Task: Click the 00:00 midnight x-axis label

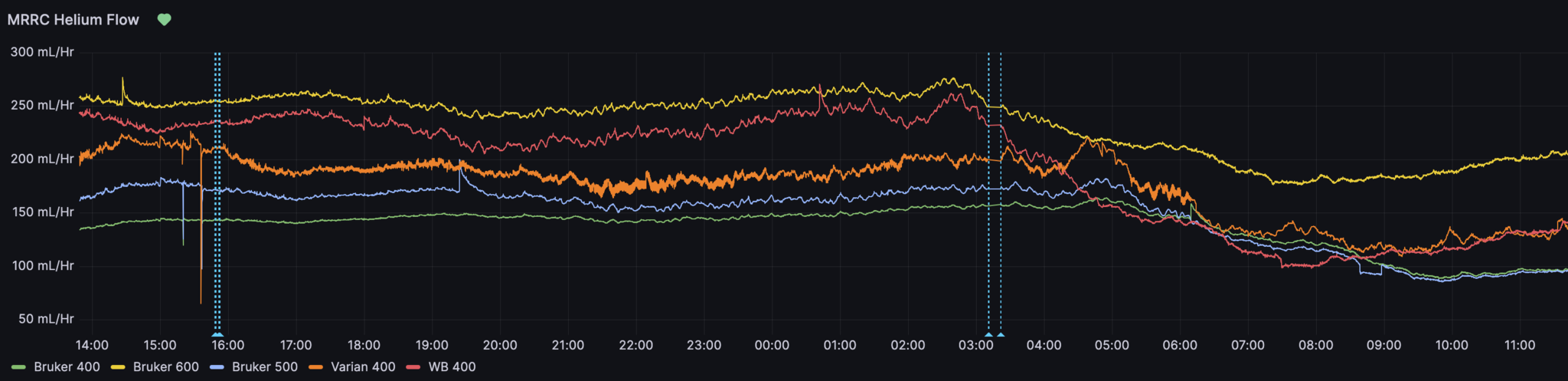Action: point(772,346)
